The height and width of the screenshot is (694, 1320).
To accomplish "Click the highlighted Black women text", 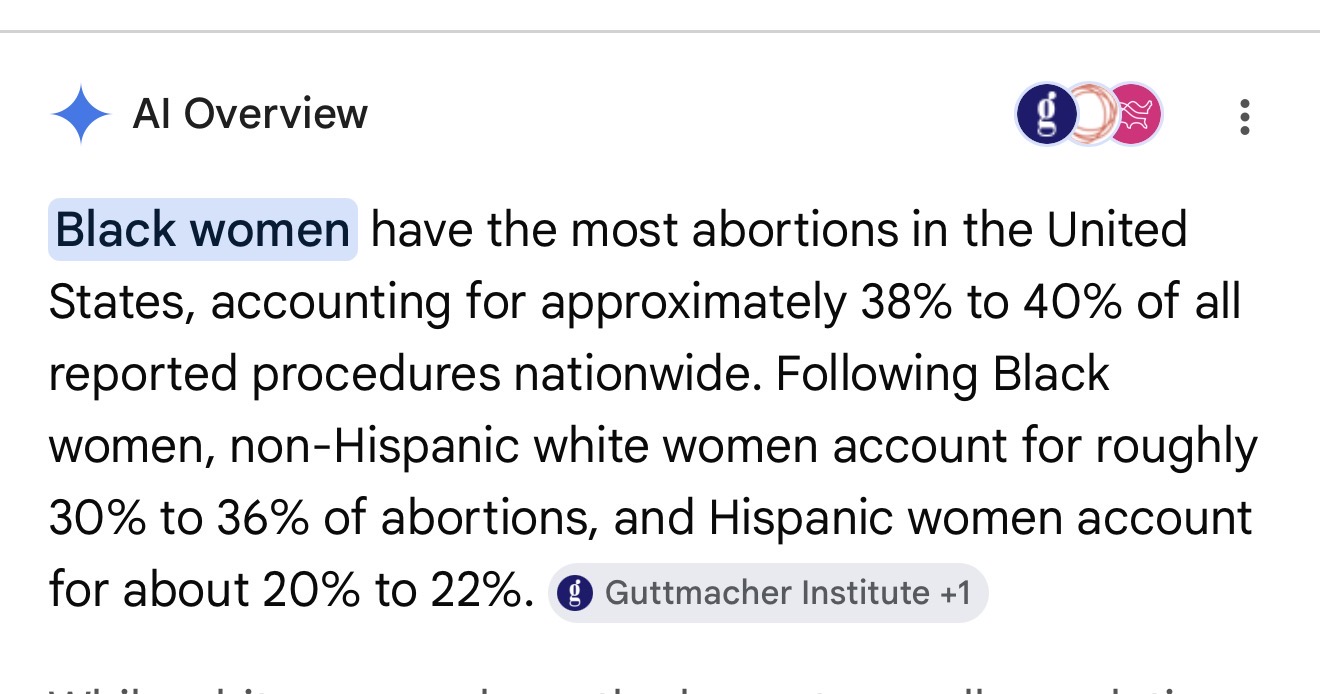I will click(203, 230).
